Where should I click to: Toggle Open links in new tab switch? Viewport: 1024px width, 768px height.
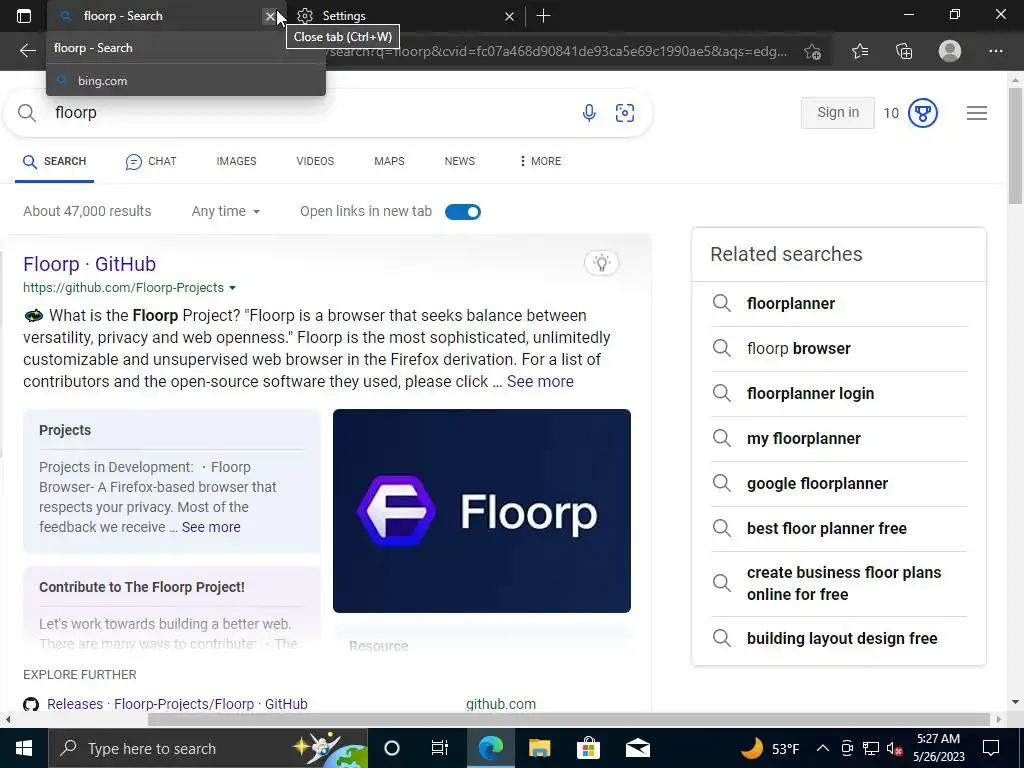point(462,212)
